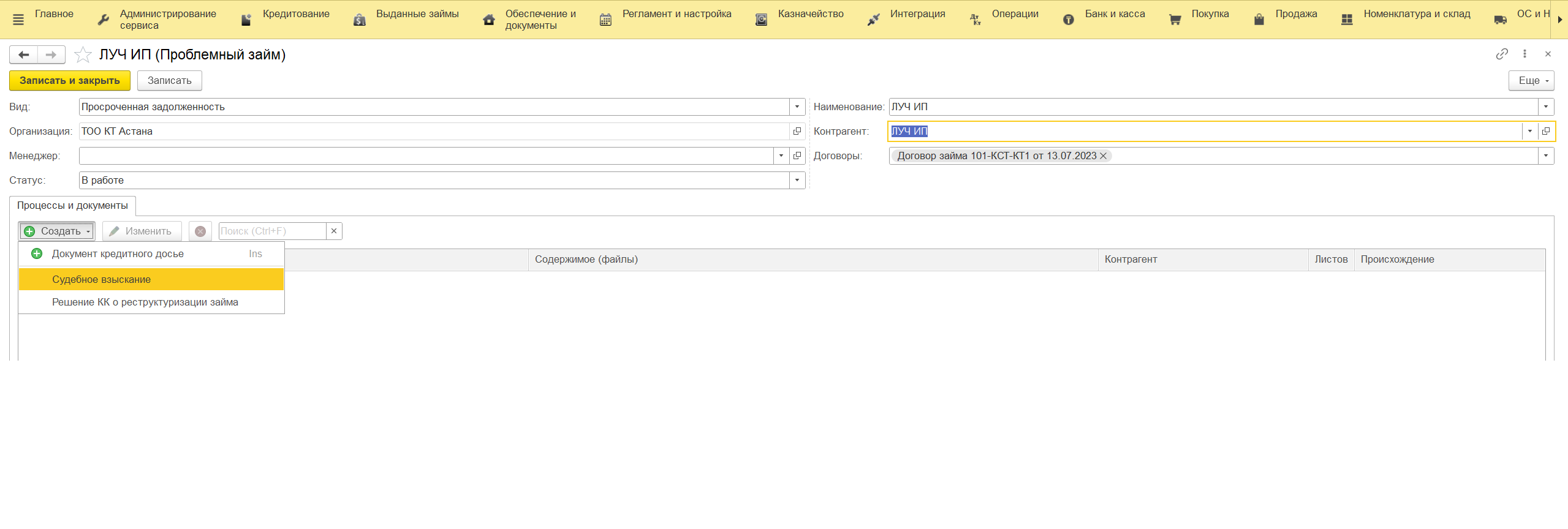Choose Решение КК о реструктуризации займа

click(x=151, y=302)
